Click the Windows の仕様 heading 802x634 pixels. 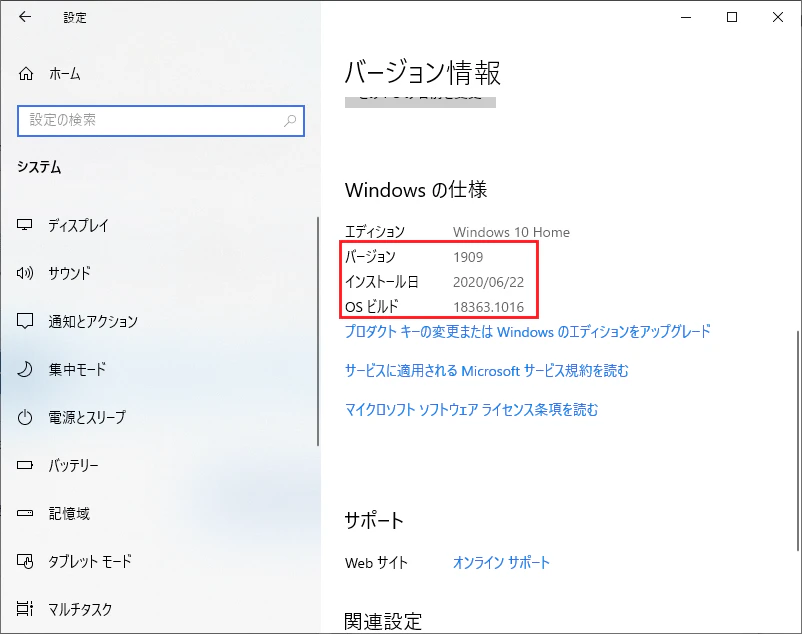[416, 190]
